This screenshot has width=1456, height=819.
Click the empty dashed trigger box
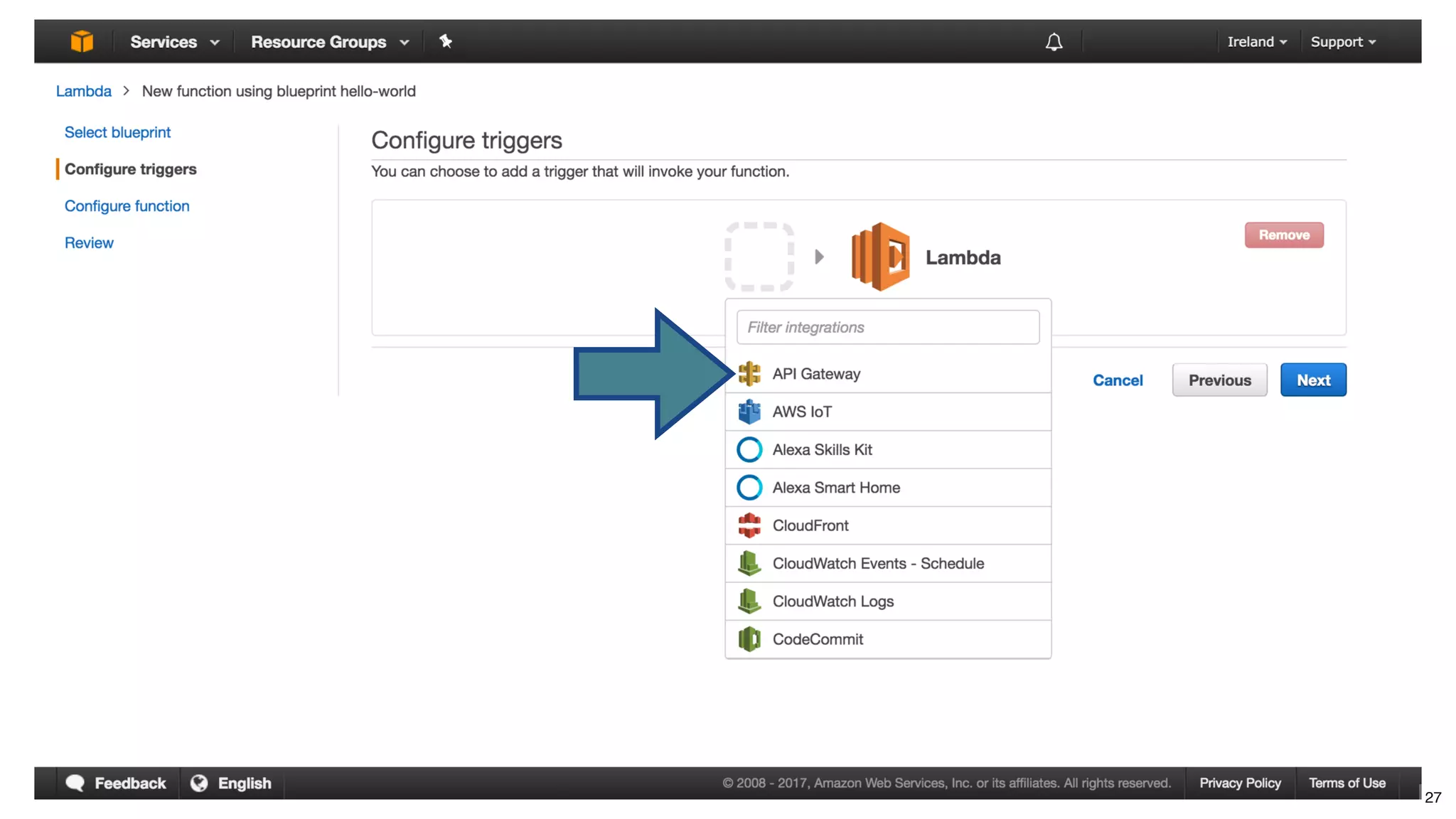coord(759,257)
